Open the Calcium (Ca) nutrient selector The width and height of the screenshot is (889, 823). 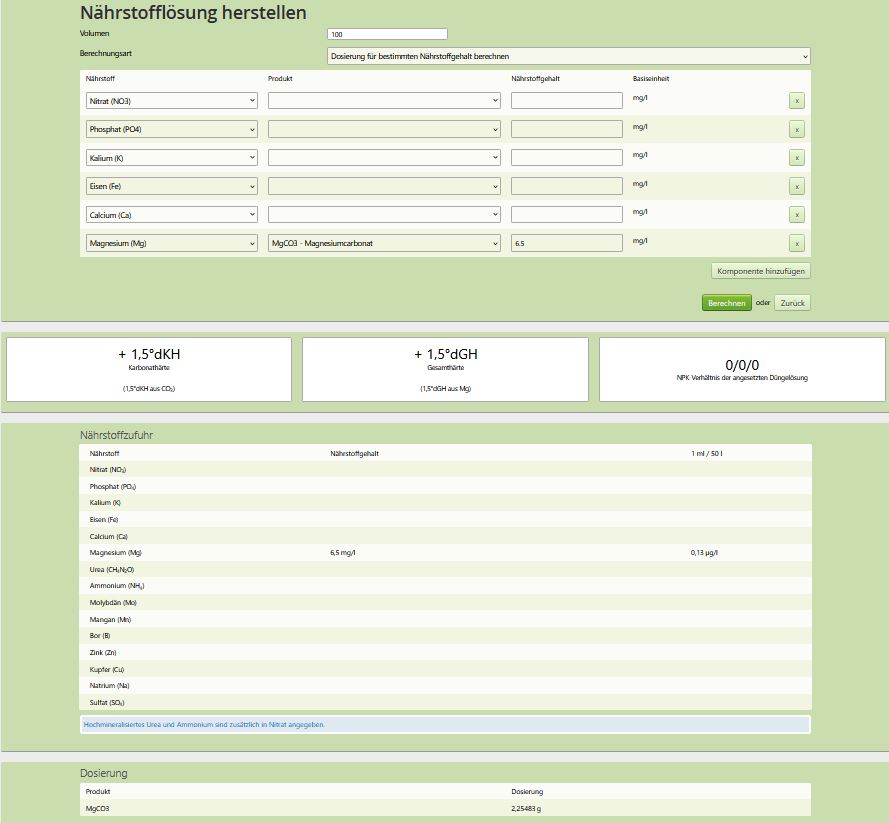pos(171,215)
